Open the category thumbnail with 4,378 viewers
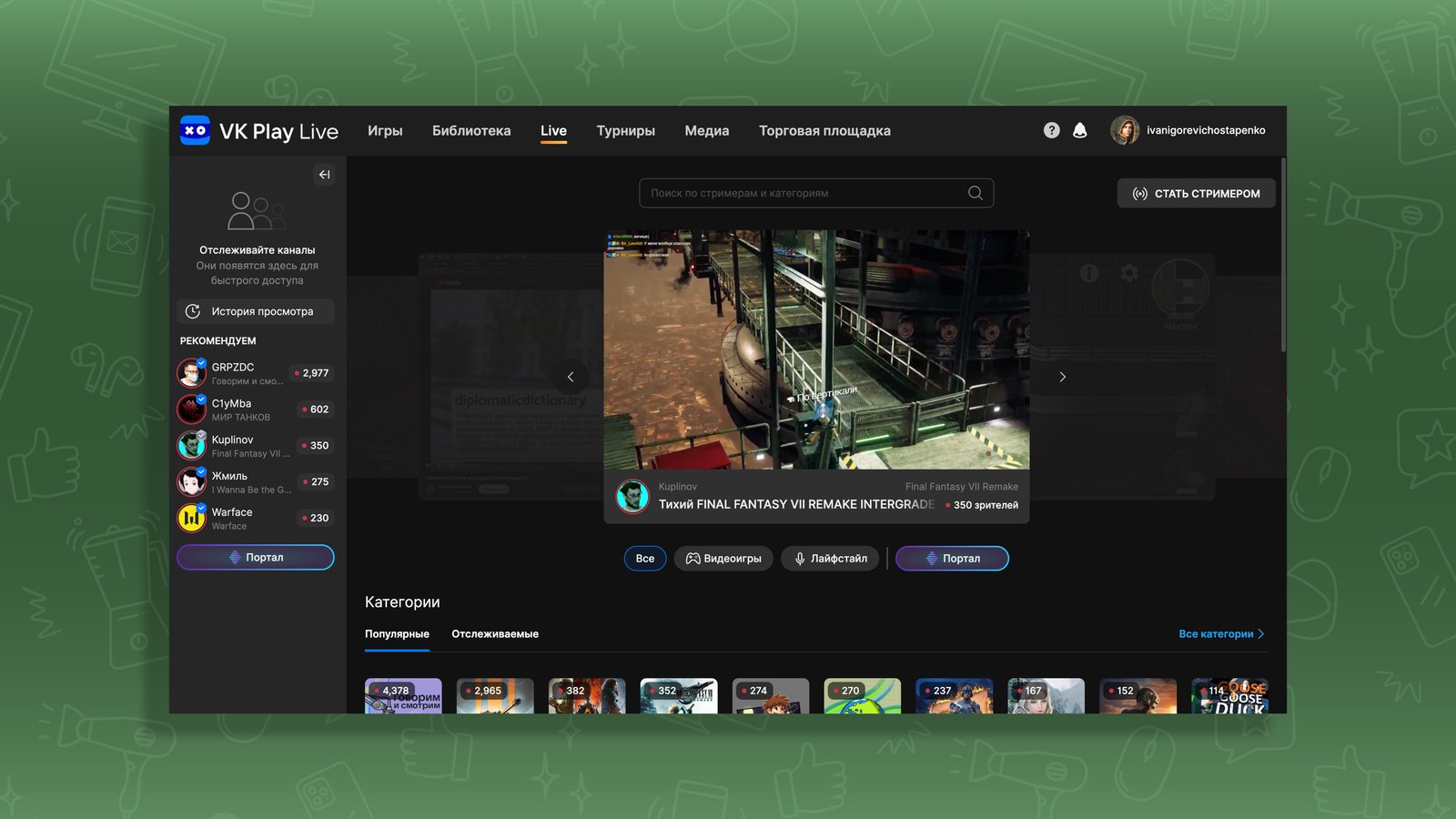The height and width of the screenshot is (819, 1456). coord(403,696)
